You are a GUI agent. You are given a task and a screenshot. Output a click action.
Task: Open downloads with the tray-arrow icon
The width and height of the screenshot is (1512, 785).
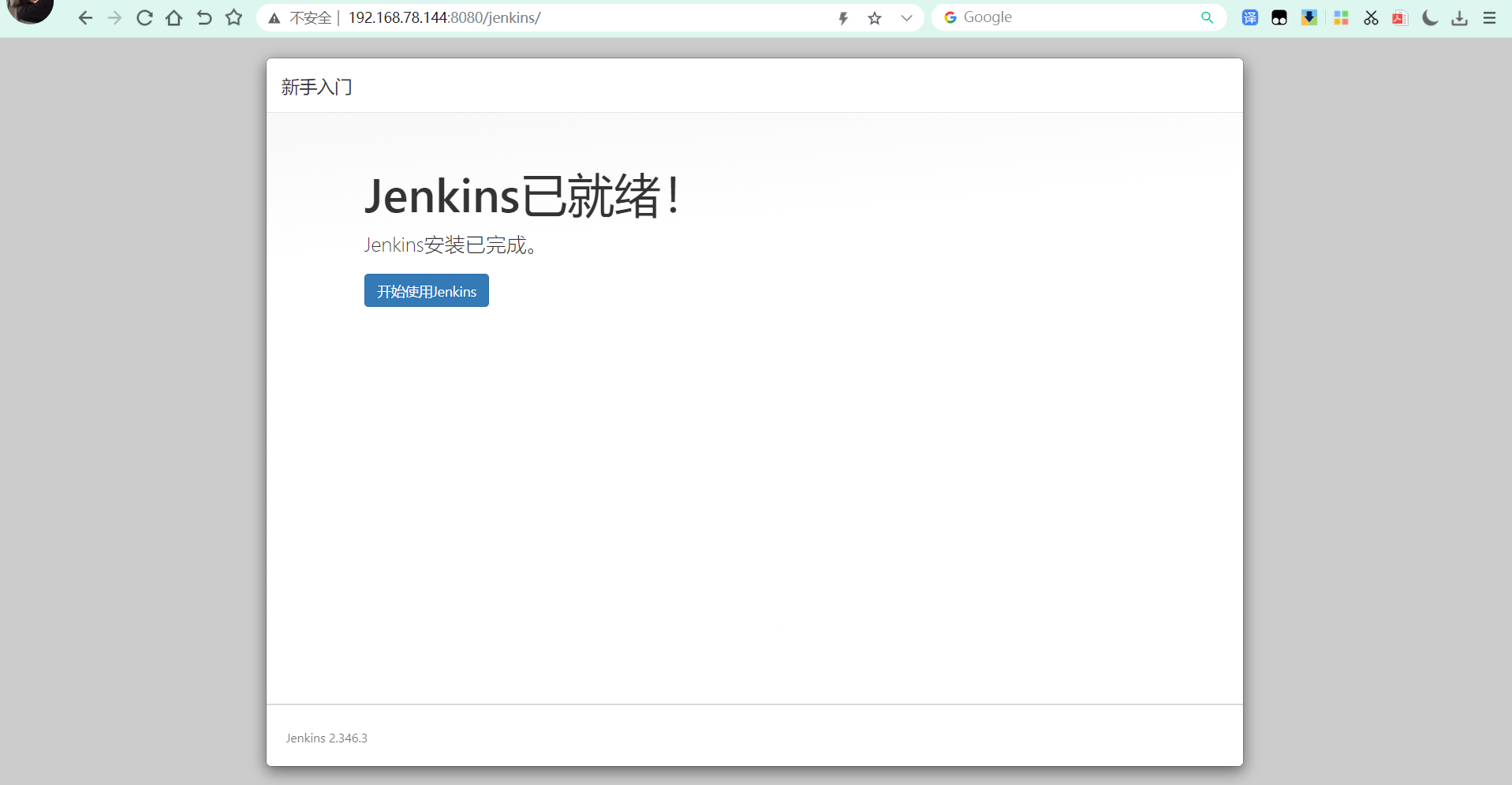[1460, 17]
